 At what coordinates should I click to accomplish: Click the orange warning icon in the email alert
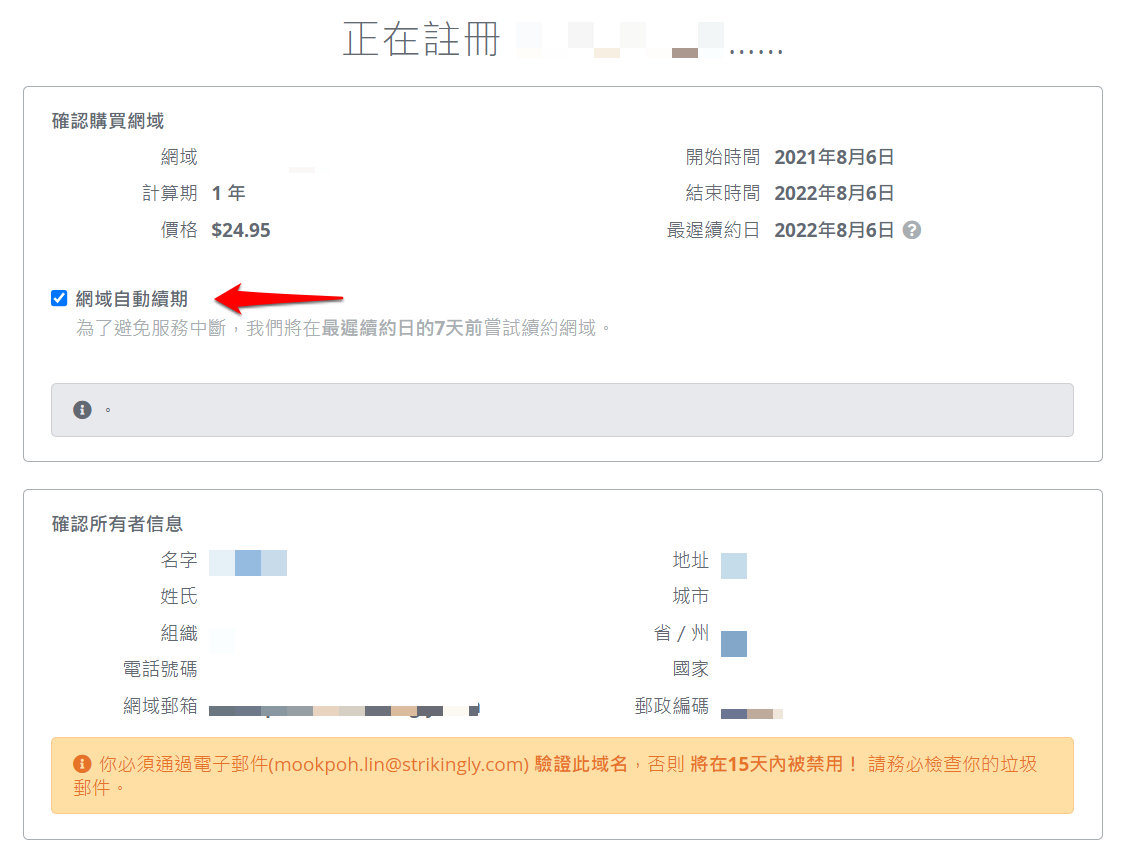coord(83,764)
